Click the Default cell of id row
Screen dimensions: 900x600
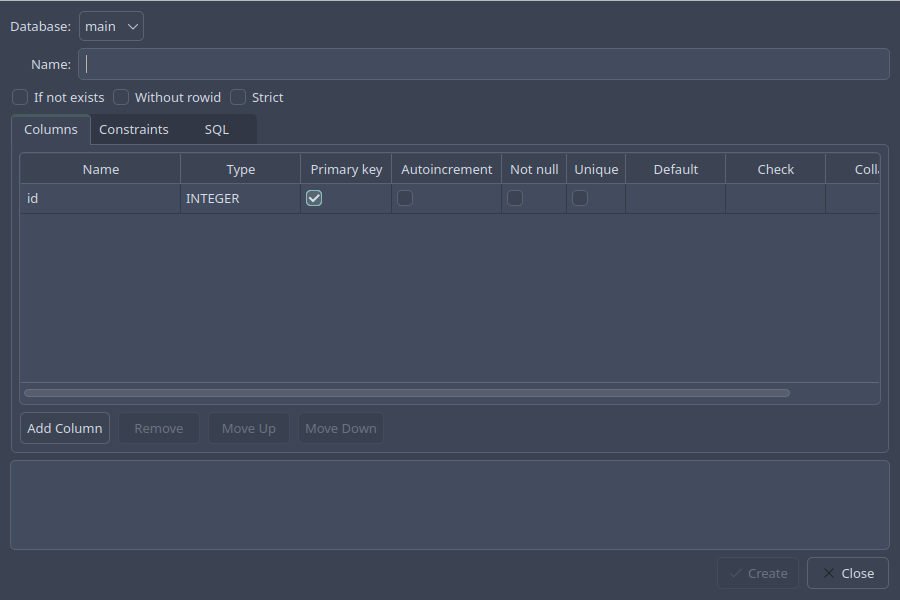pos(676,199)
